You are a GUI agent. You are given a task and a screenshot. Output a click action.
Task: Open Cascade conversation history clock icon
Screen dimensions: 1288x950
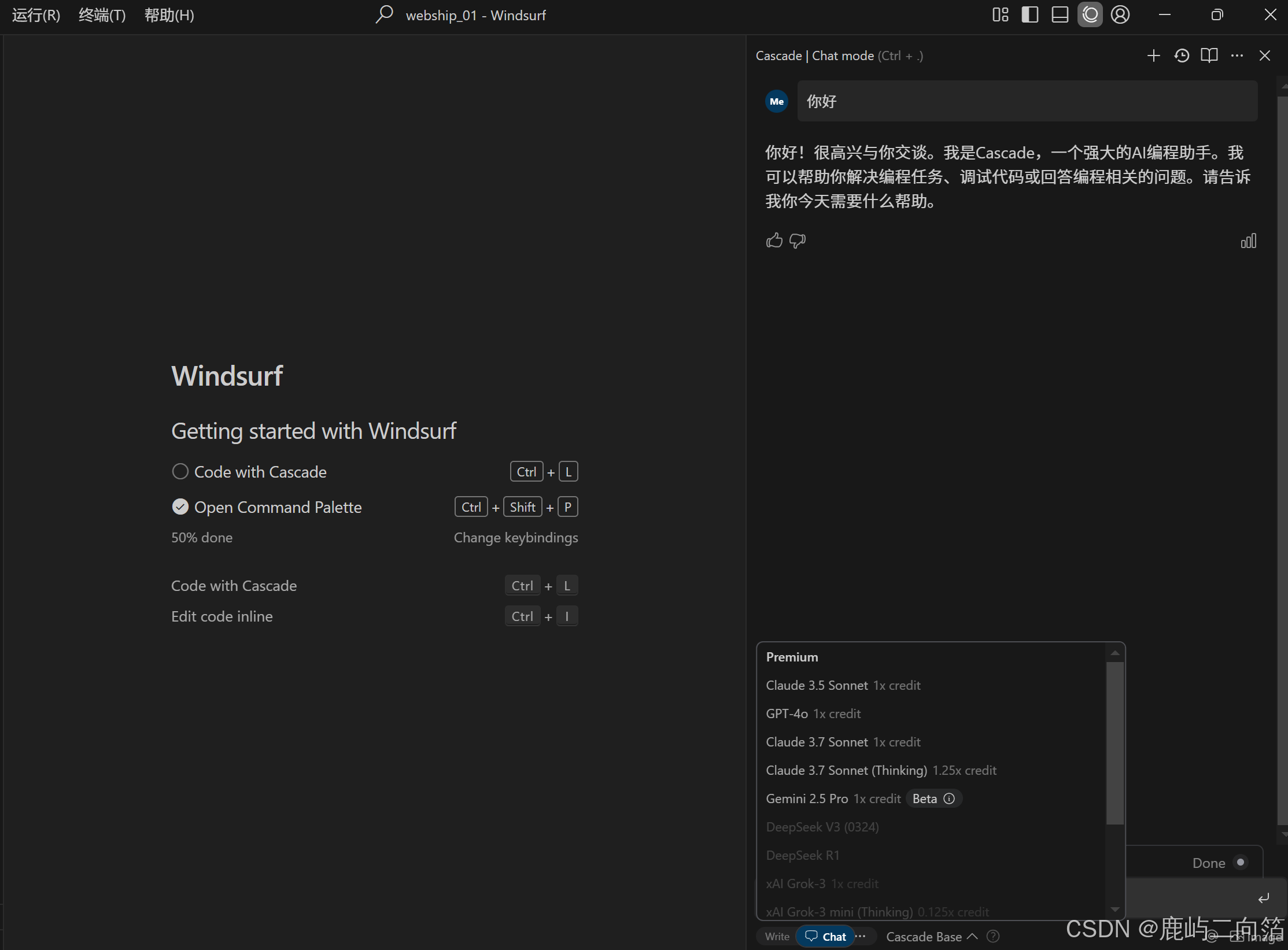click(1182, 56)
